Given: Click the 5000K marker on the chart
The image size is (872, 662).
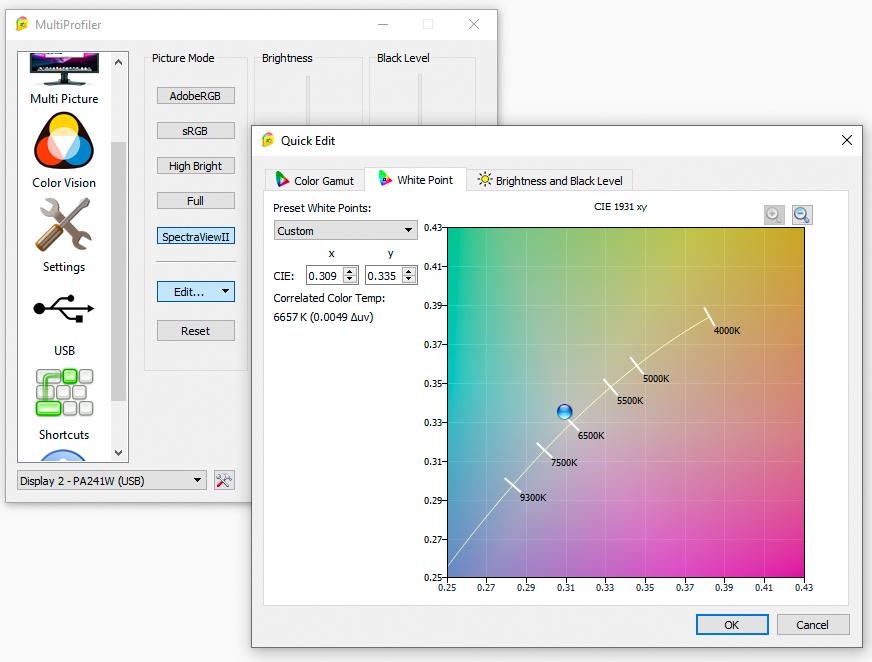Looking at the screenshot, I should pyautogui.click(x=637, y=365).
